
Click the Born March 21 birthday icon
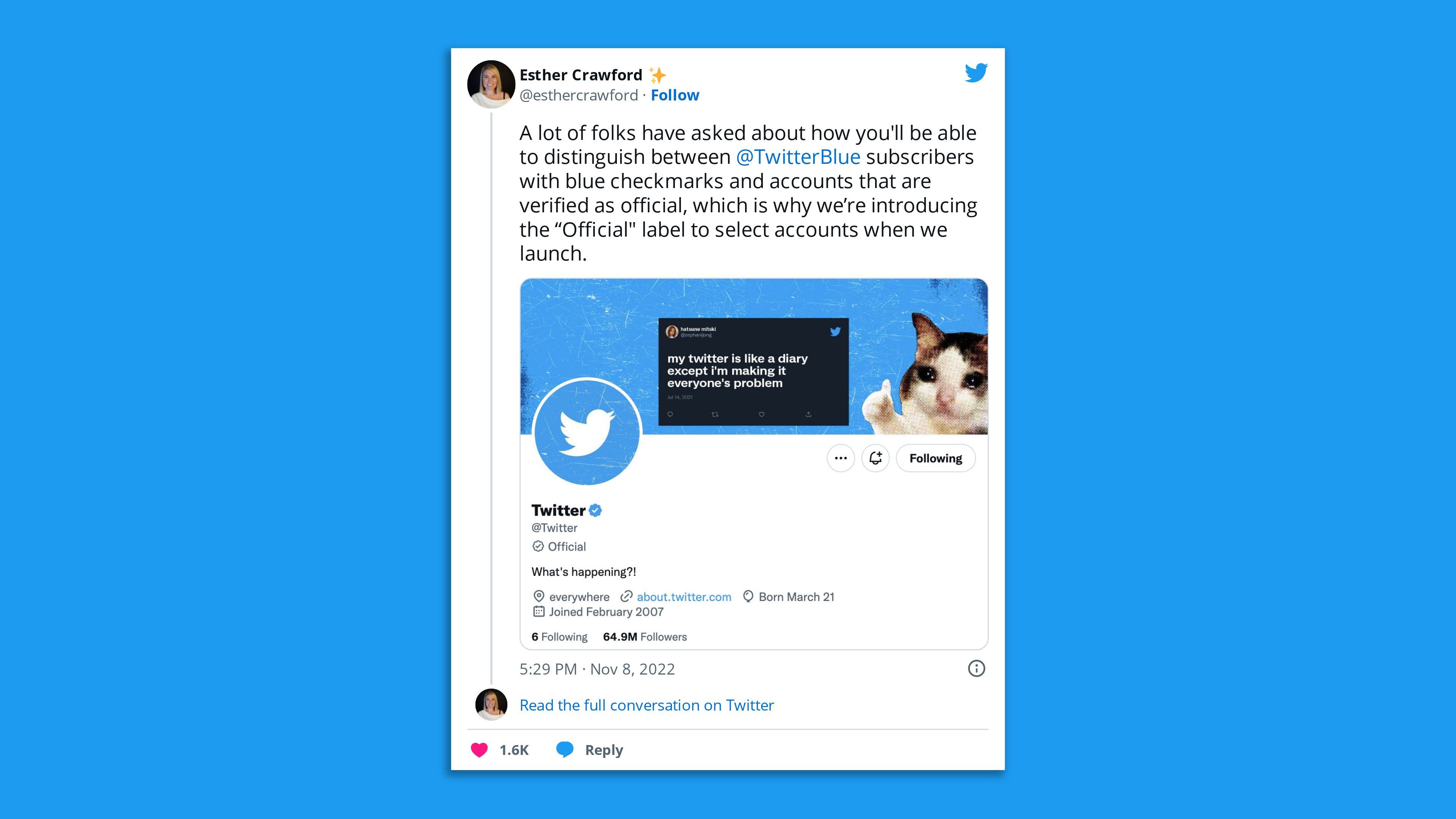[x=749, y=597]
